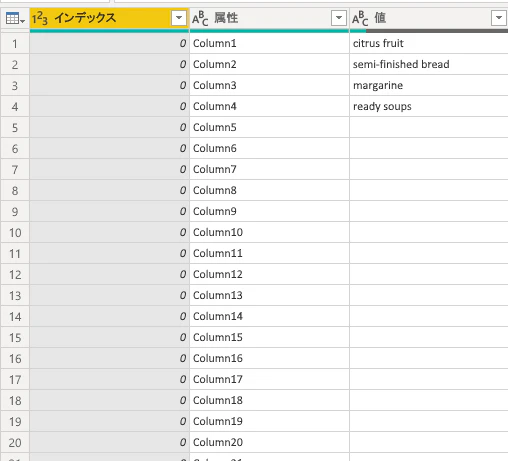Select row number 13 header
This screenshot has width=508, height=461.
15,295
